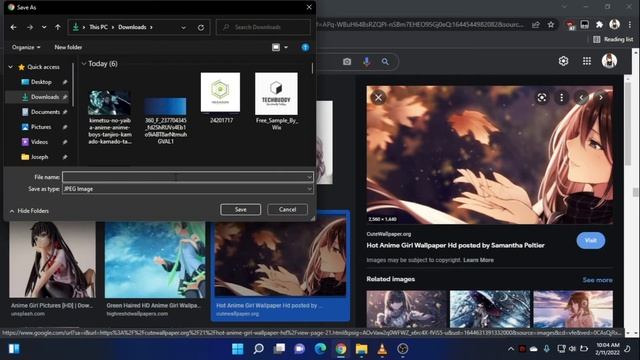The width and height of the screenshot is (640, 360).
Task: Open recent locations dropdown arrow
Action: point(44,27)
